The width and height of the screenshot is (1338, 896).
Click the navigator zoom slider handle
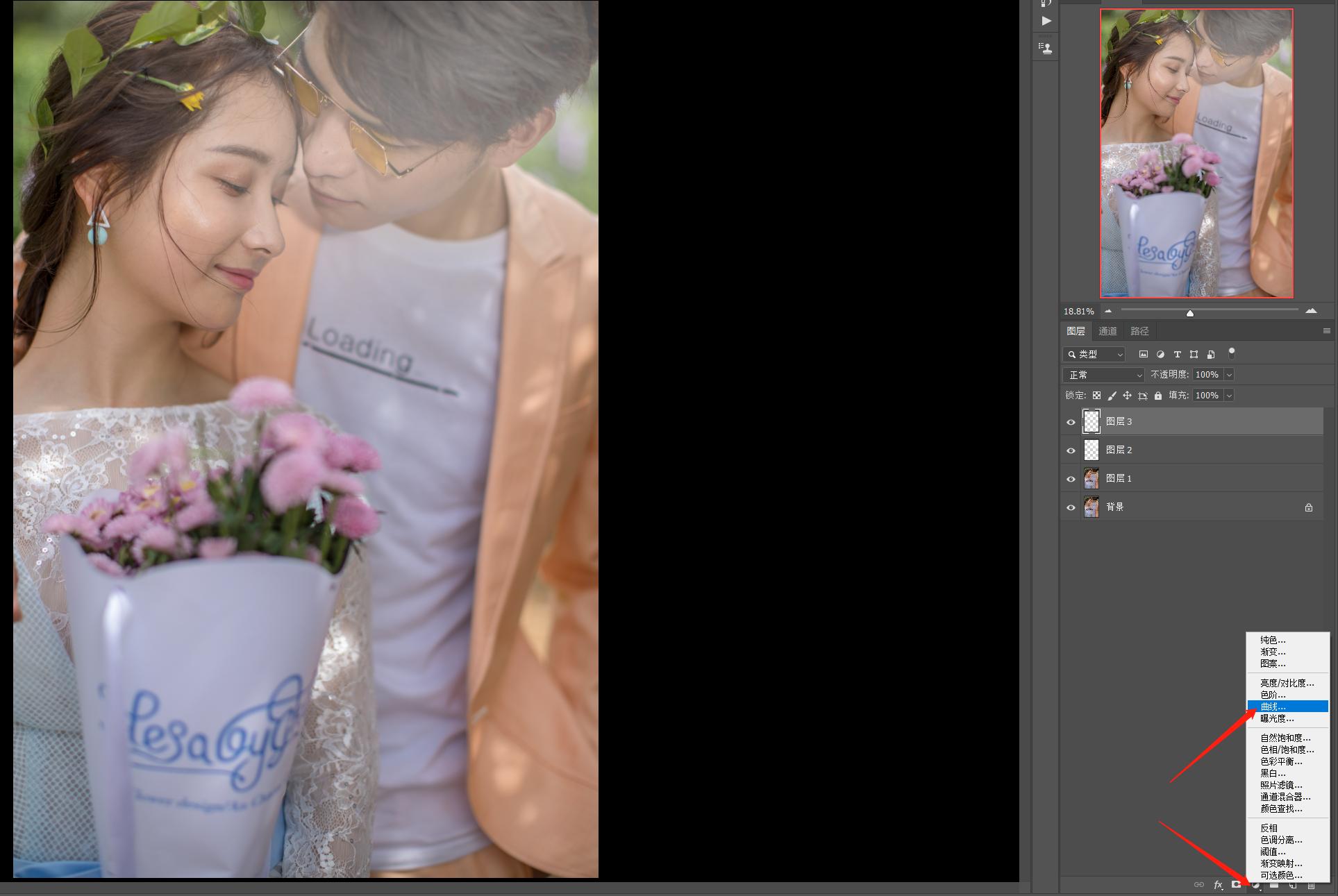(1190, 313)
